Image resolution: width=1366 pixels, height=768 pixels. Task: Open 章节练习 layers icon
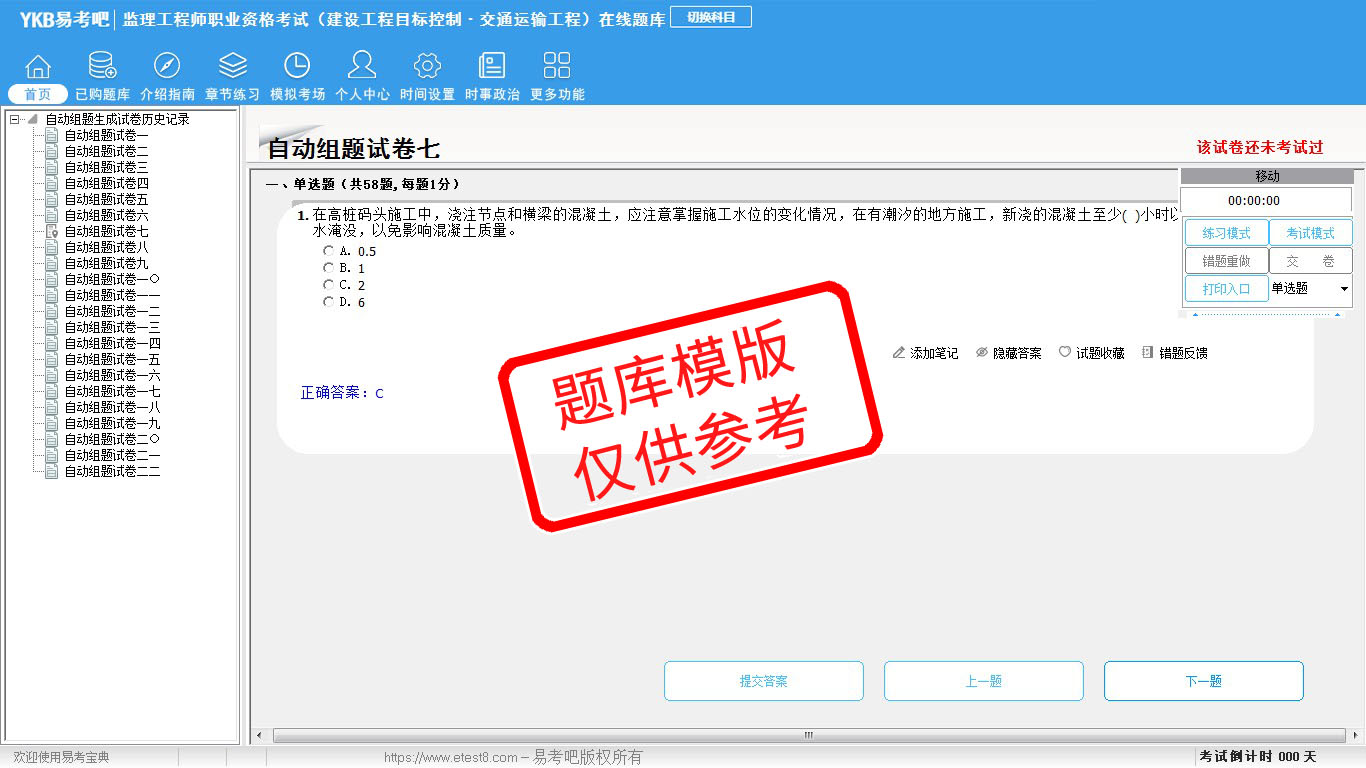click(x=232, y=66)
